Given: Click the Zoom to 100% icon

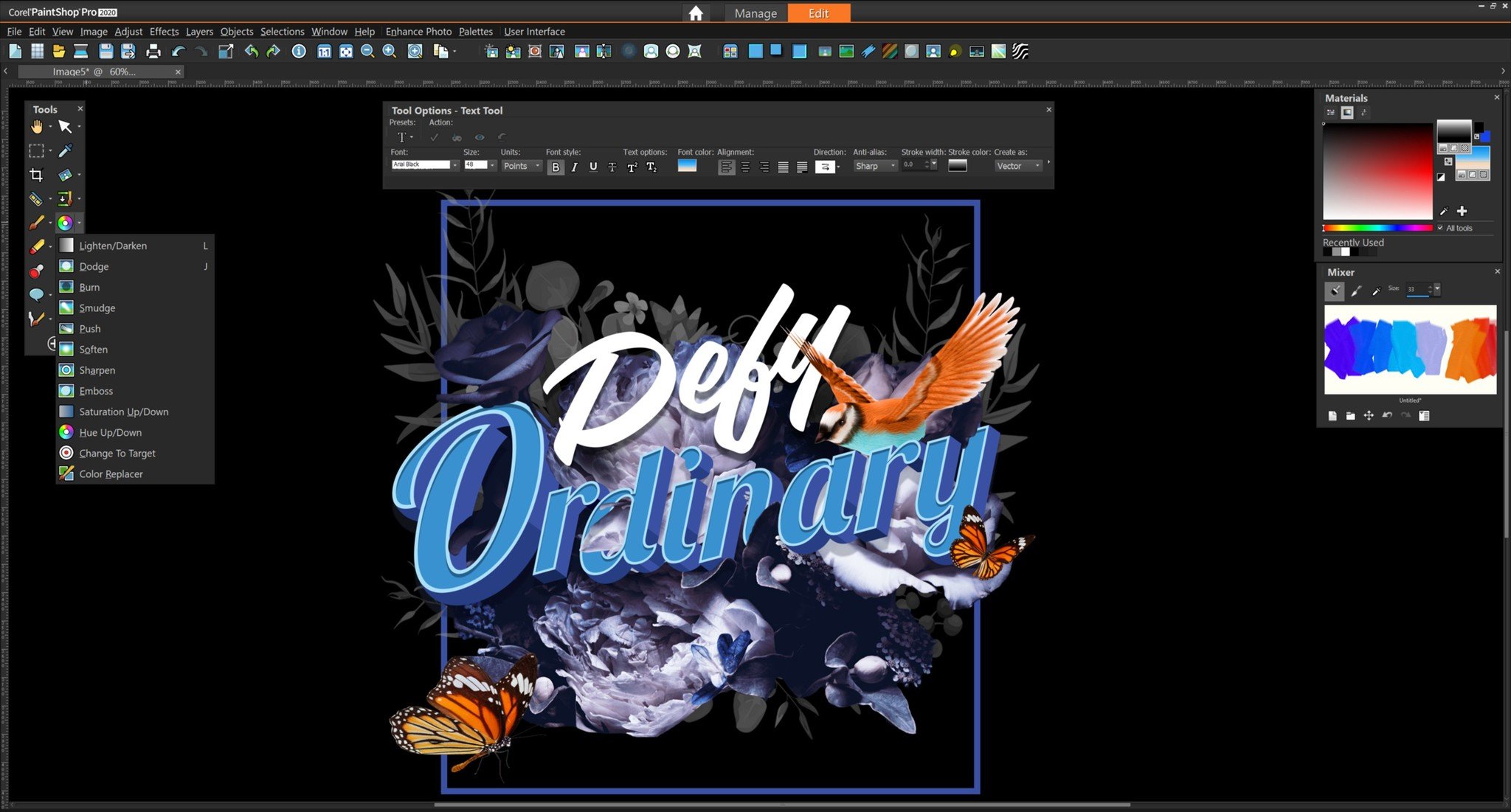Looking at the screenshot, I should 324,51.
